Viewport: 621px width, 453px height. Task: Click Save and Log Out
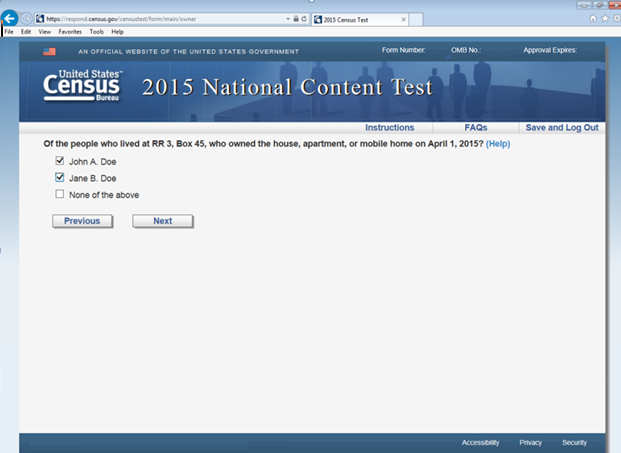click(x=562, y=128)
